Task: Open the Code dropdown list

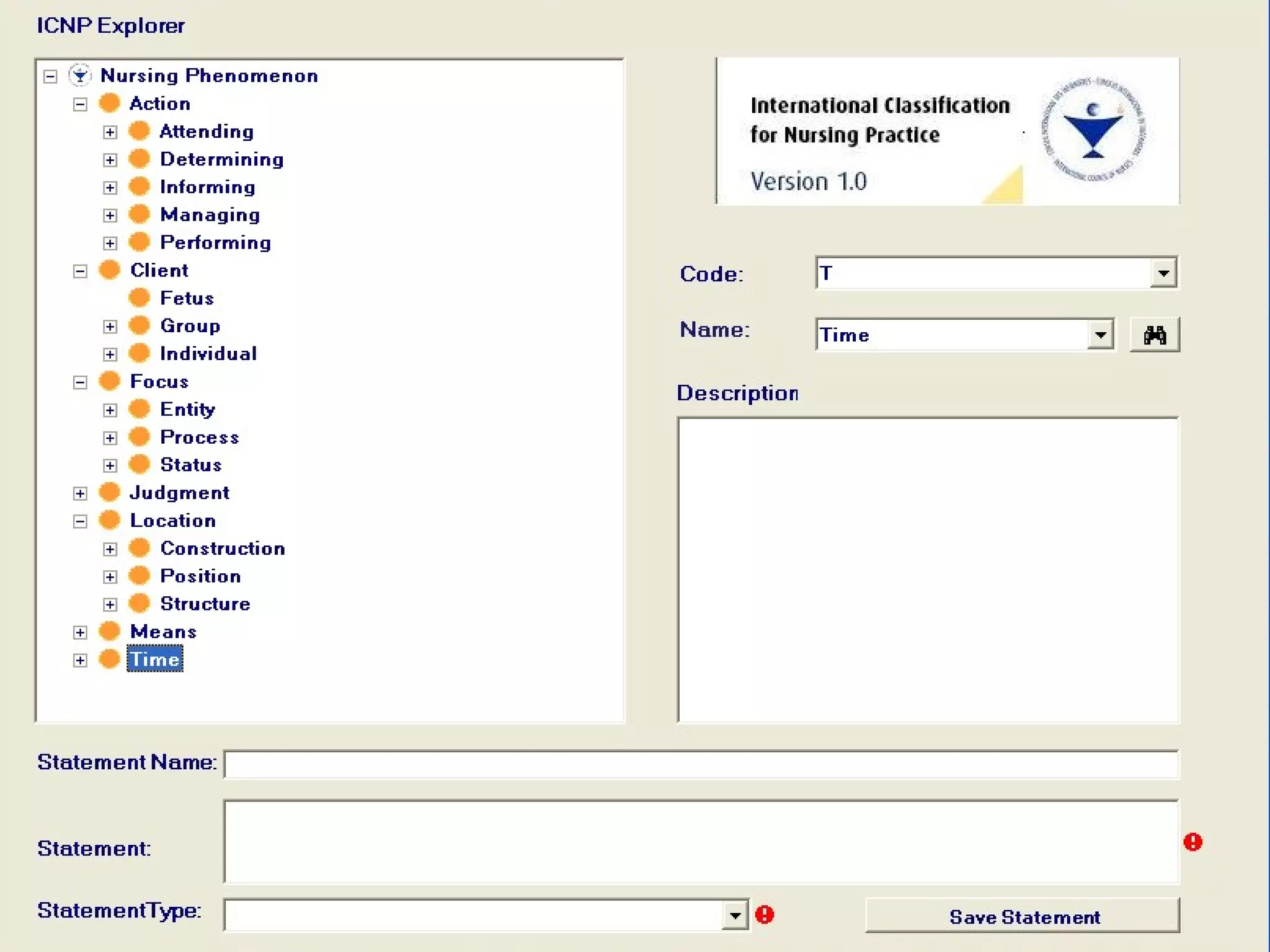Action: (1163, 273)
